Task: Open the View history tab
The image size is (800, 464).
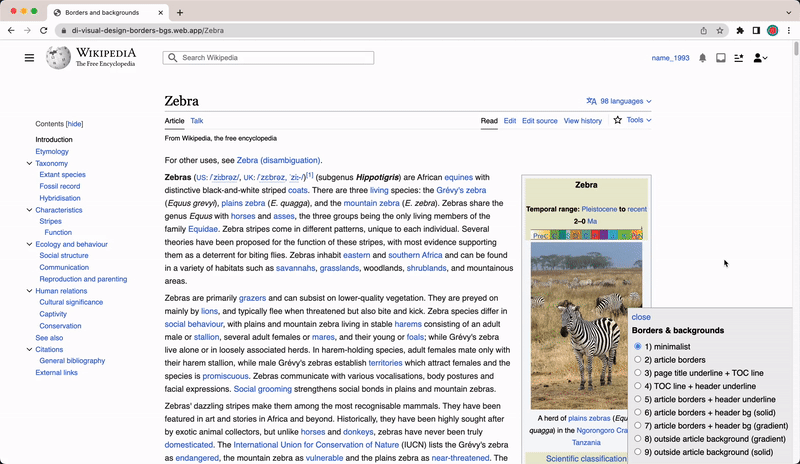Action: pyautogui.click(x=583, y=121)
